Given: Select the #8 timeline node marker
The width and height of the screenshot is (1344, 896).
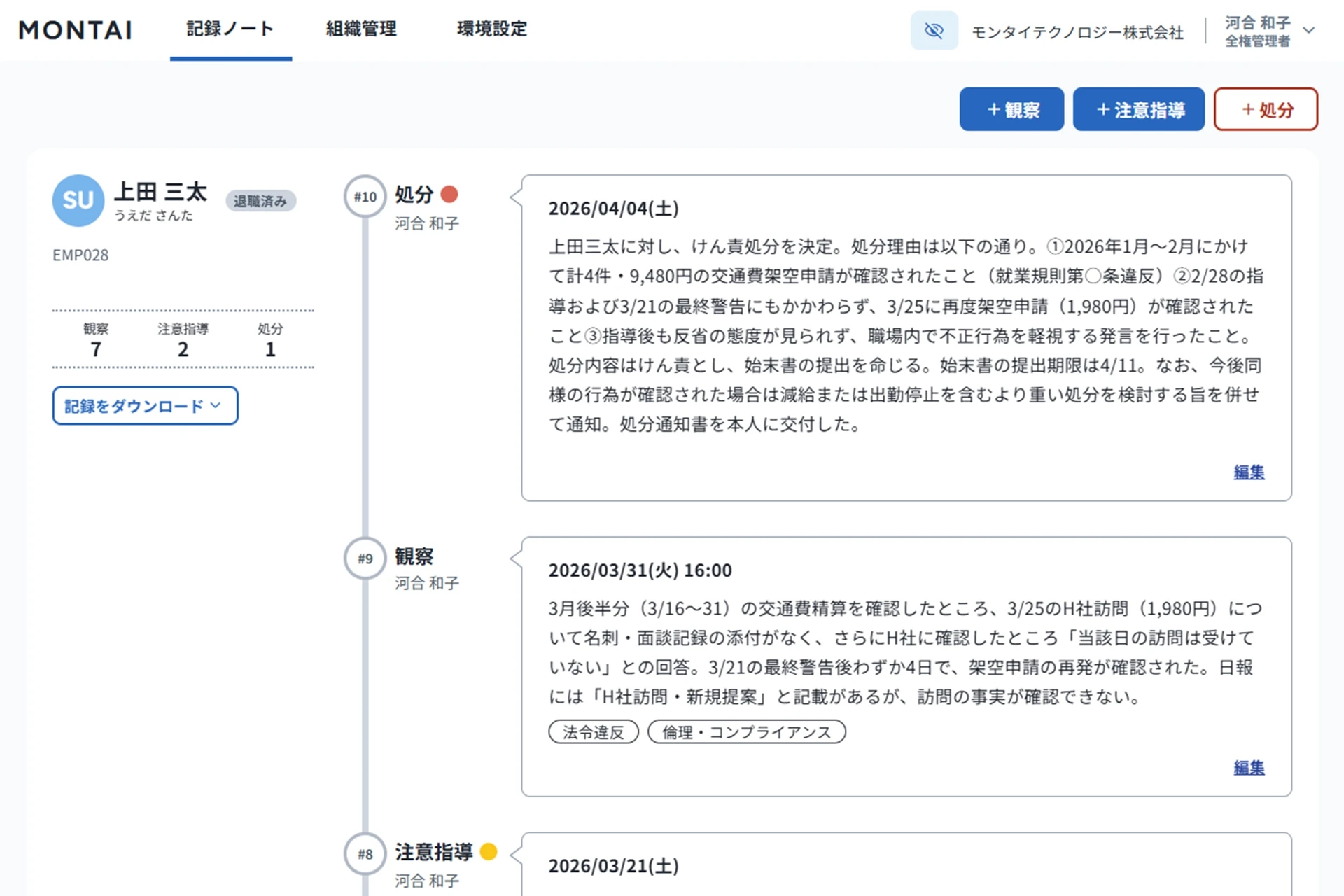Looking at the screenshot, I should 363,854.
